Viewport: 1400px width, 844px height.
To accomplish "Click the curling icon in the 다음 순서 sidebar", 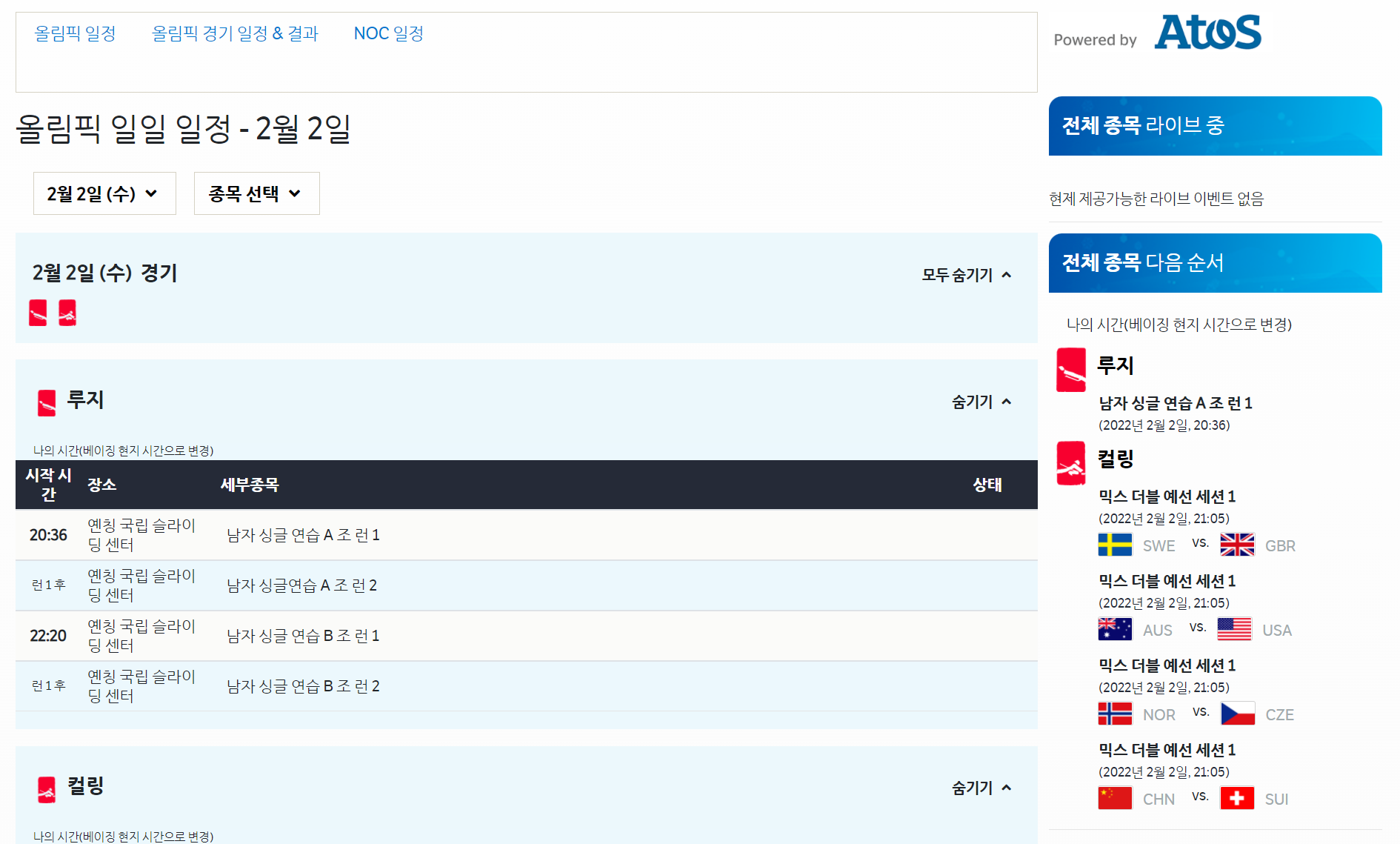I will (1071, 463).
